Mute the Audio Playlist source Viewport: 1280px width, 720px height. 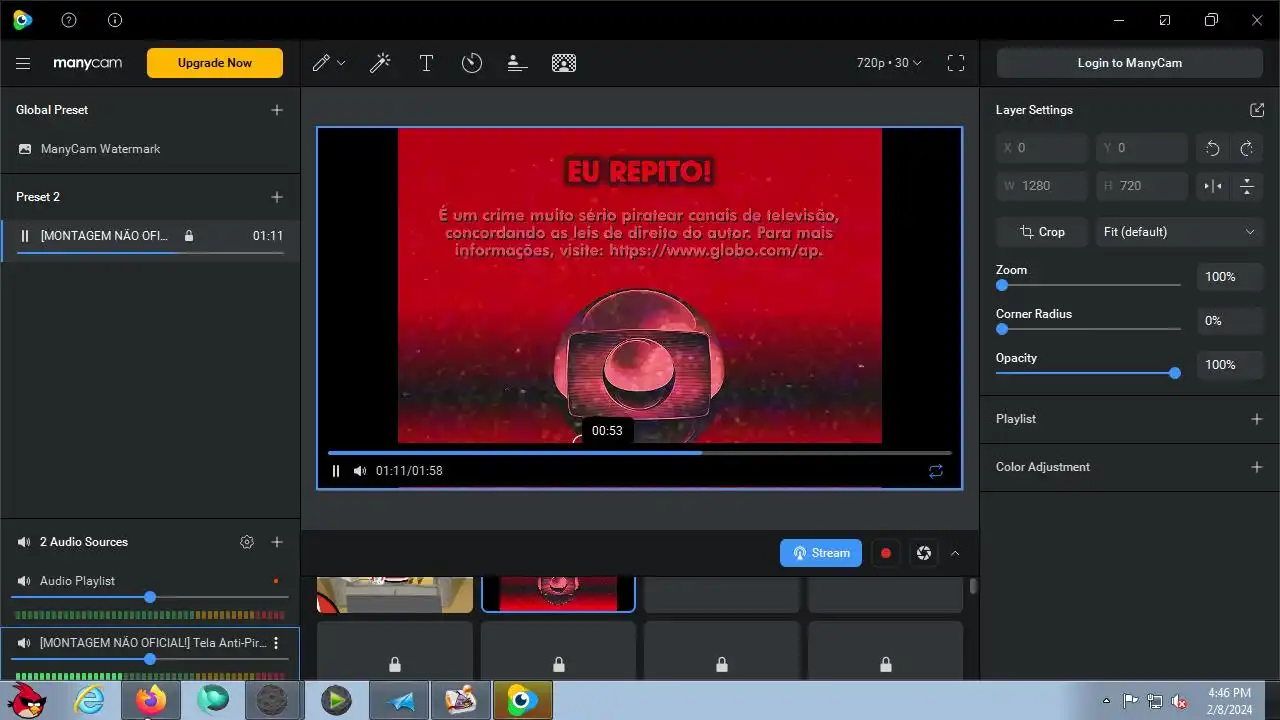pyautogui.click(x=24, y=581)
